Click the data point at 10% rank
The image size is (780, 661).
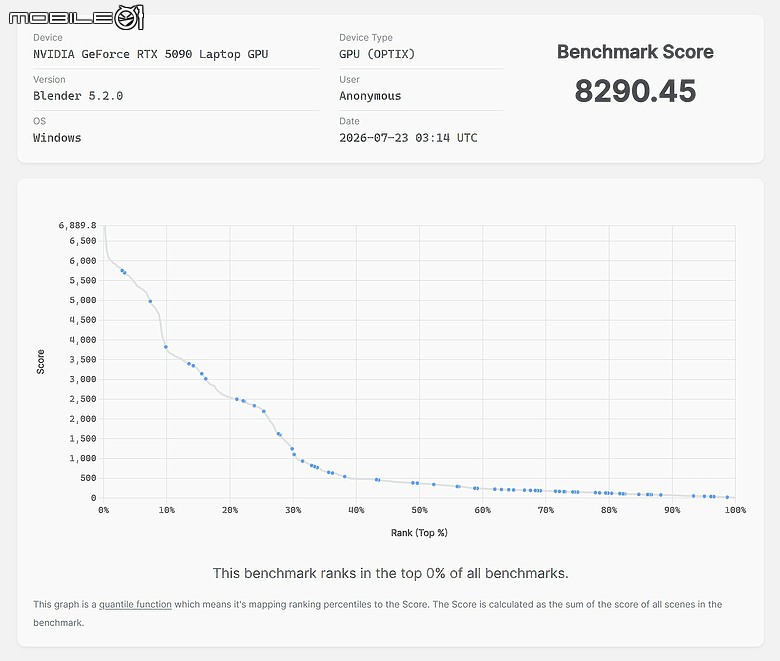(166, 347)
